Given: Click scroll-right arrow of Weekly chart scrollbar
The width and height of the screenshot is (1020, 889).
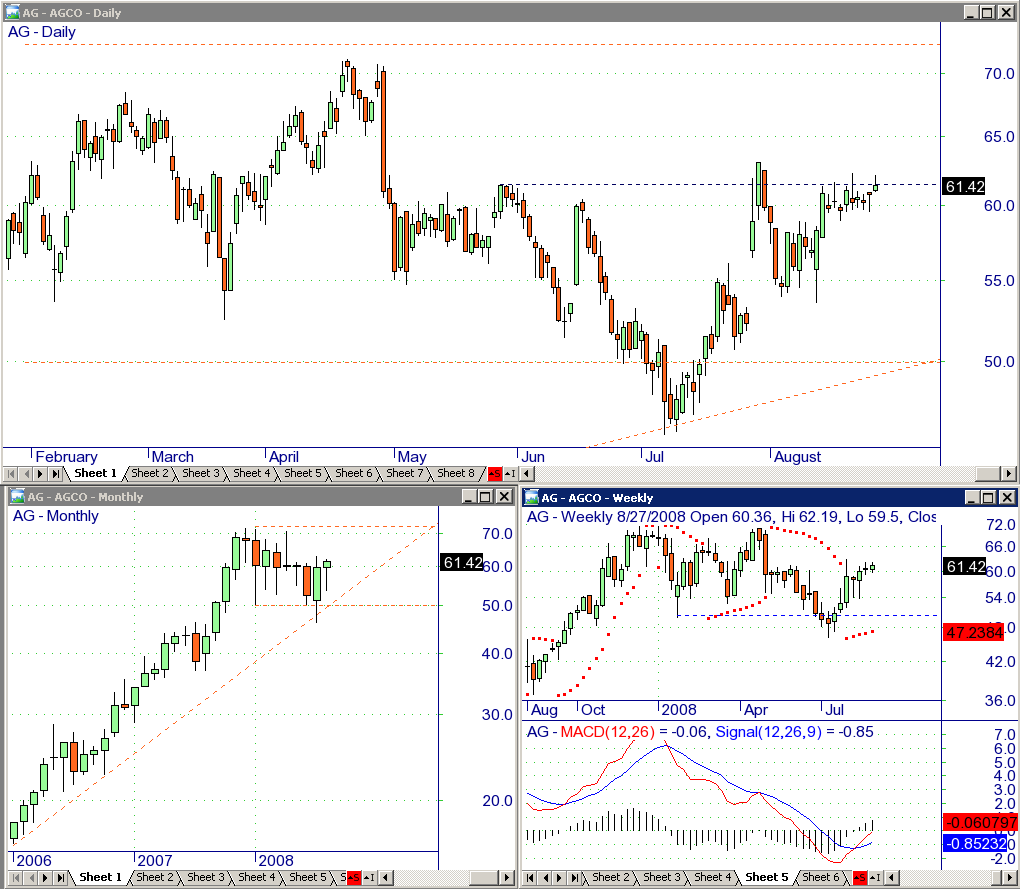Looking at the screenshot, I should (1009, 878).
